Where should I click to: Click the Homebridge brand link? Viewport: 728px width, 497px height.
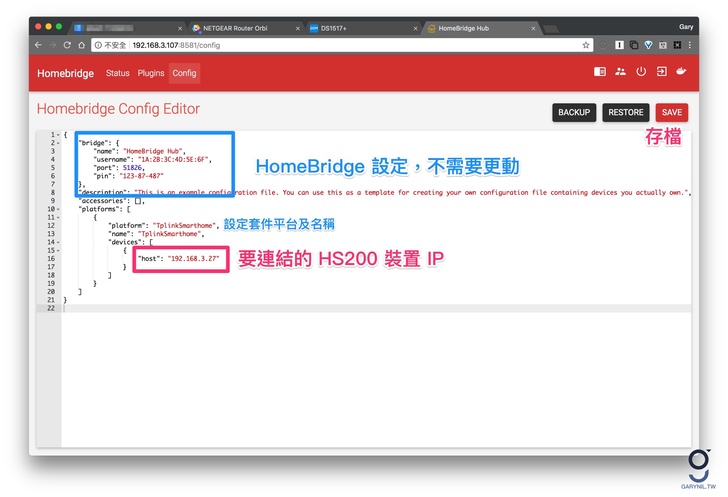click(x=65, y=73)
